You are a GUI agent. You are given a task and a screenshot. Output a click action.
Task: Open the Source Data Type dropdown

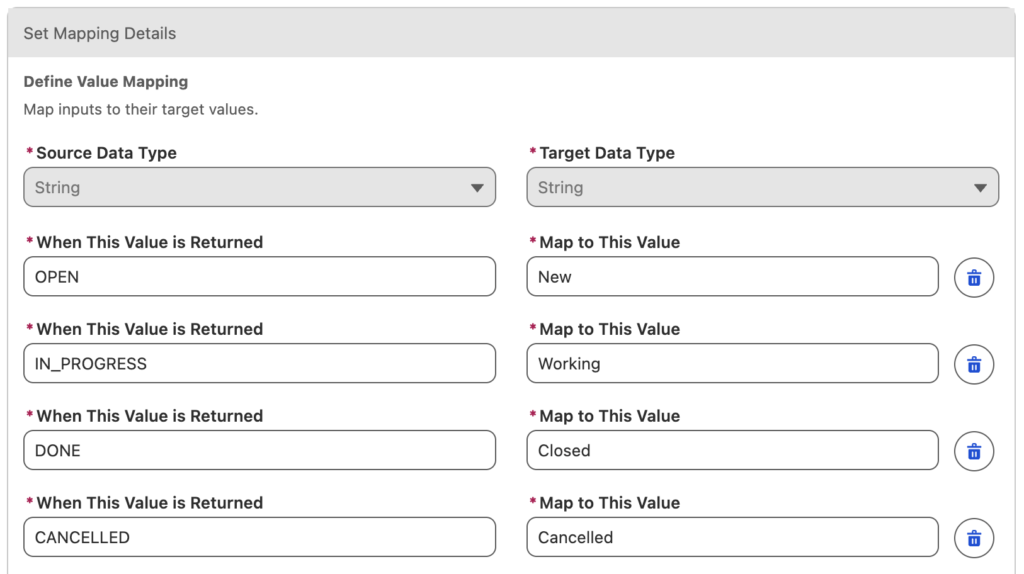259,187
